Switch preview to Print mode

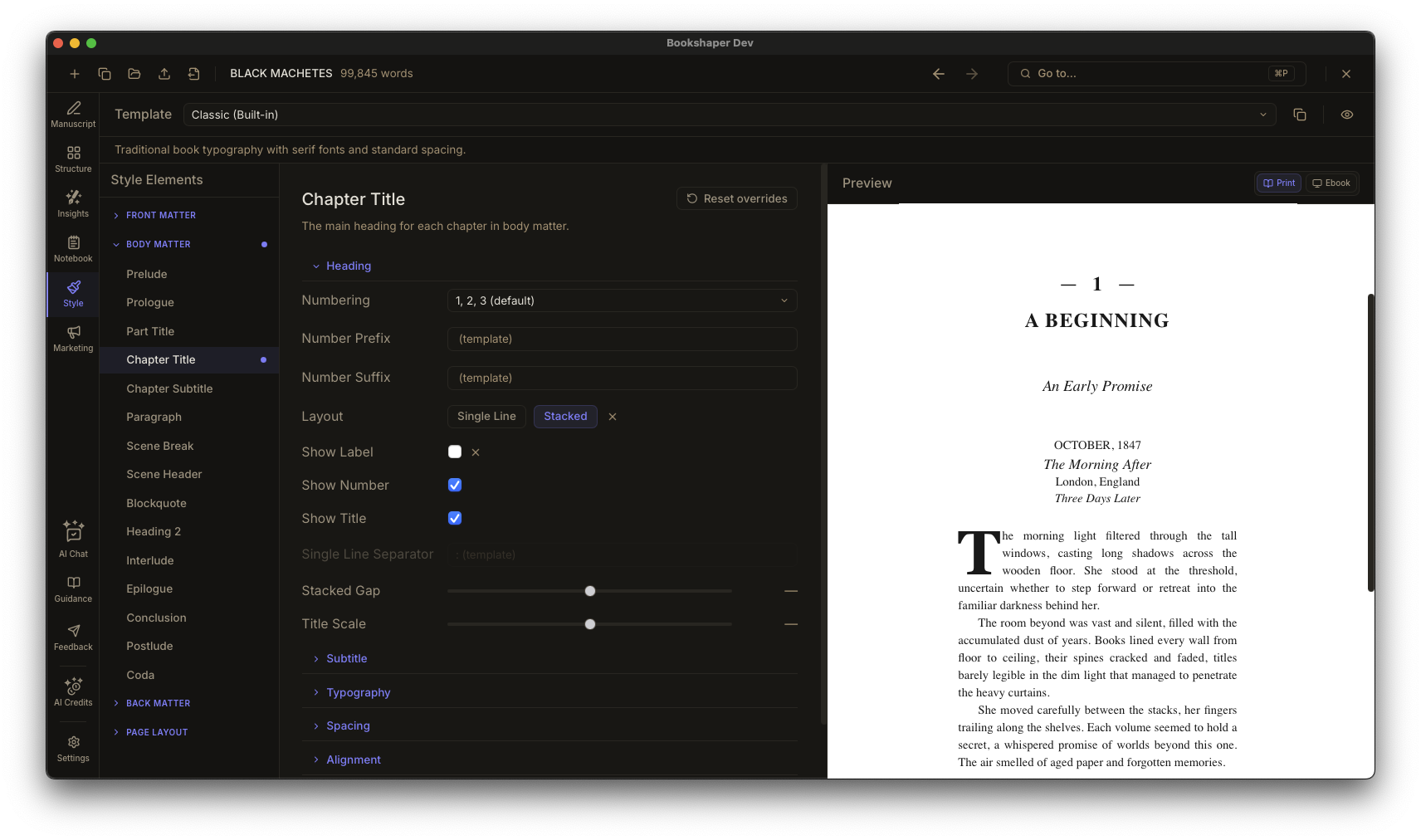[x=1279, y=183]
